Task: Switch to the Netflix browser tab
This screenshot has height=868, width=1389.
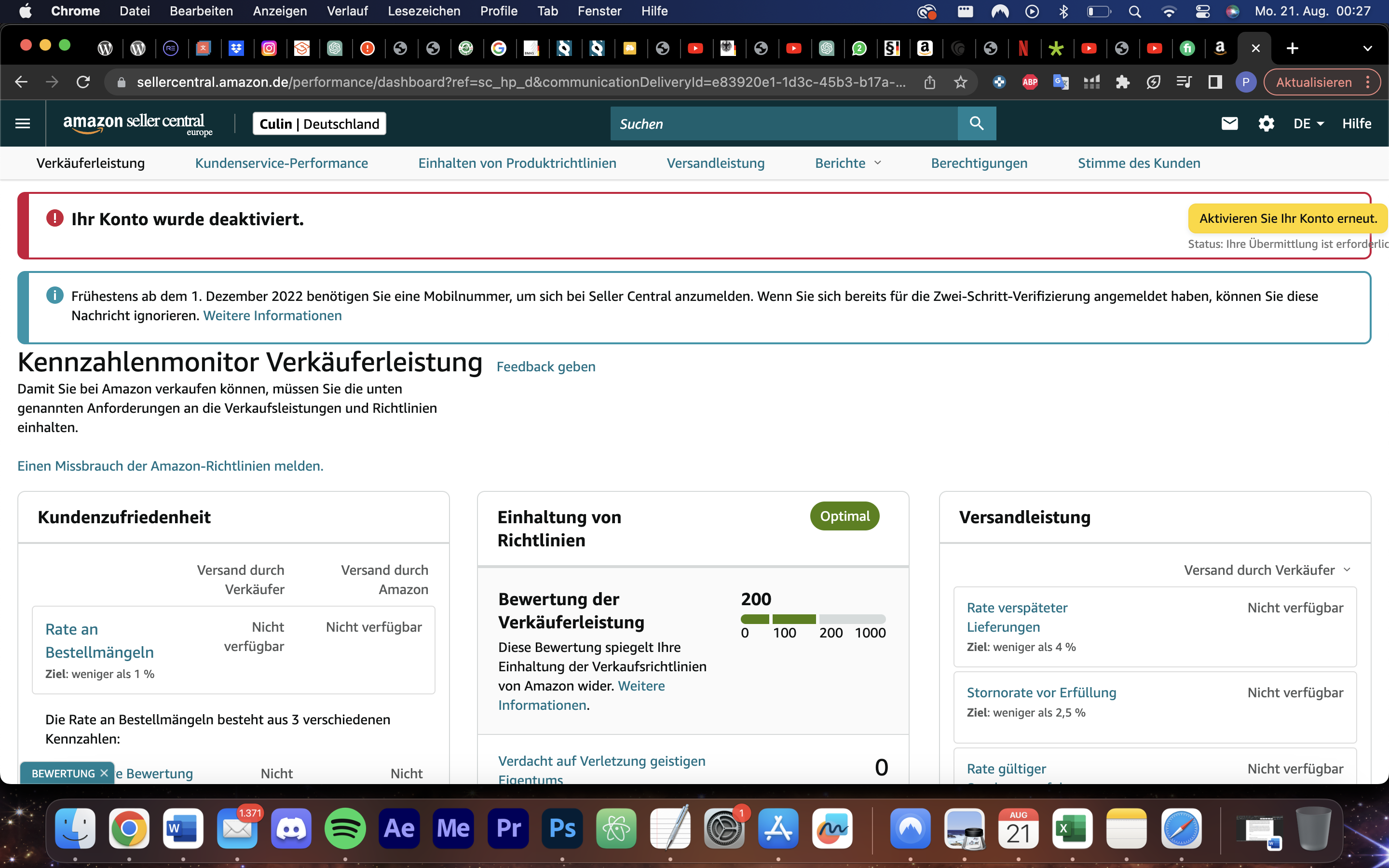Action: point(1023,48)
